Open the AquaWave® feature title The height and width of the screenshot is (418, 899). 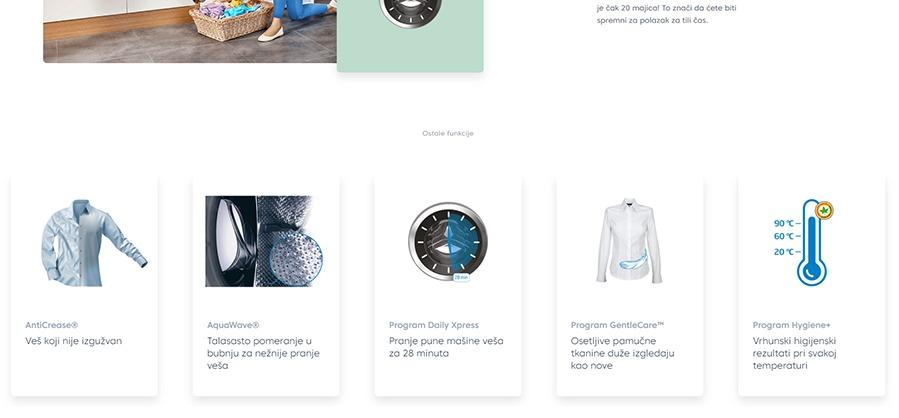[x=233, y=325]
